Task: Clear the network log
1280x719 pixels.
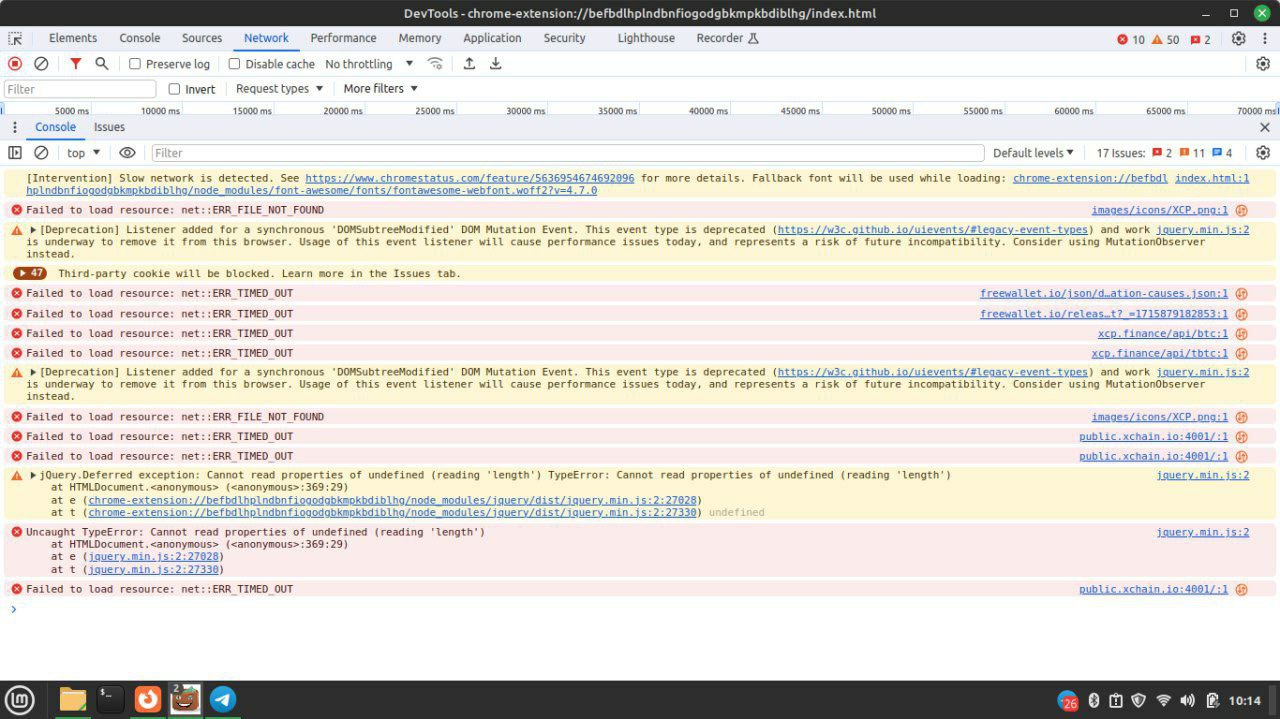Action: [x=41, y=64]
